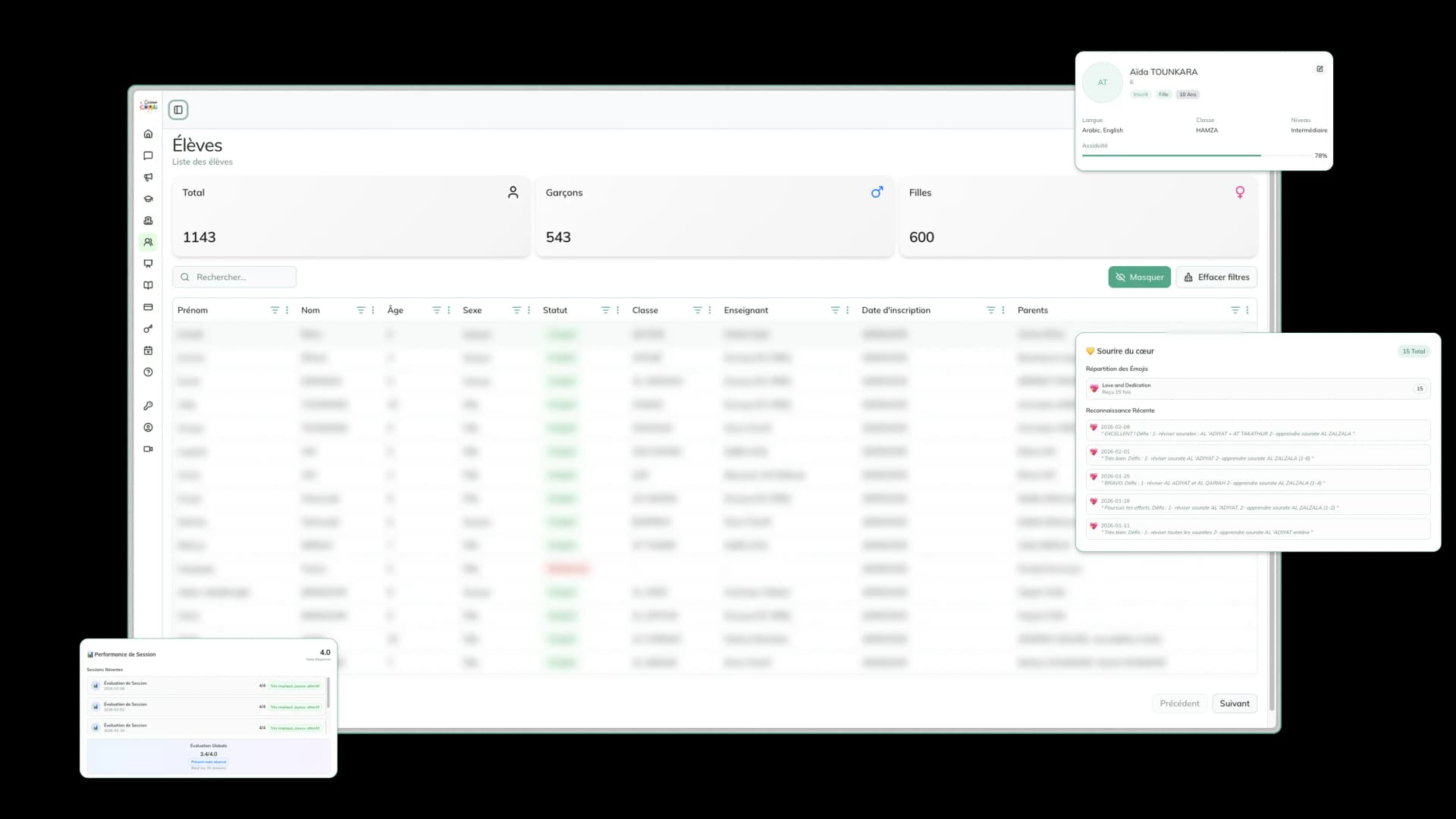This screenshot has height=819, width=1456.
Task: Open the Statut column three-dot menu
Action: click(618, 310)
